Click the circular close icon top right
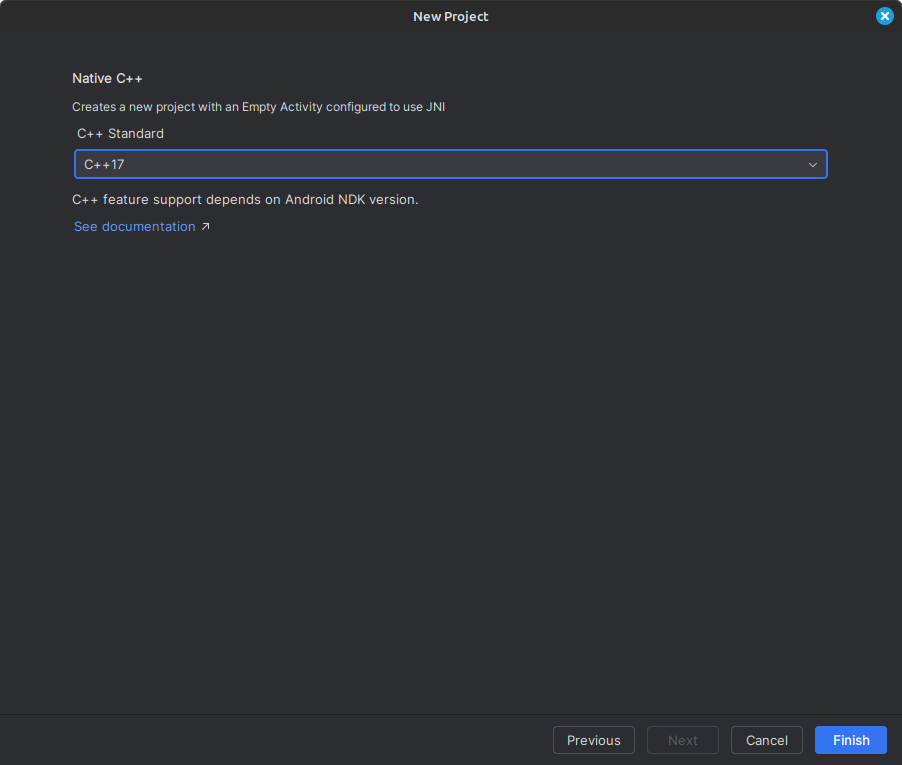Image resolution: width=902 pixels, height=765 pixels. pos(884,16)
